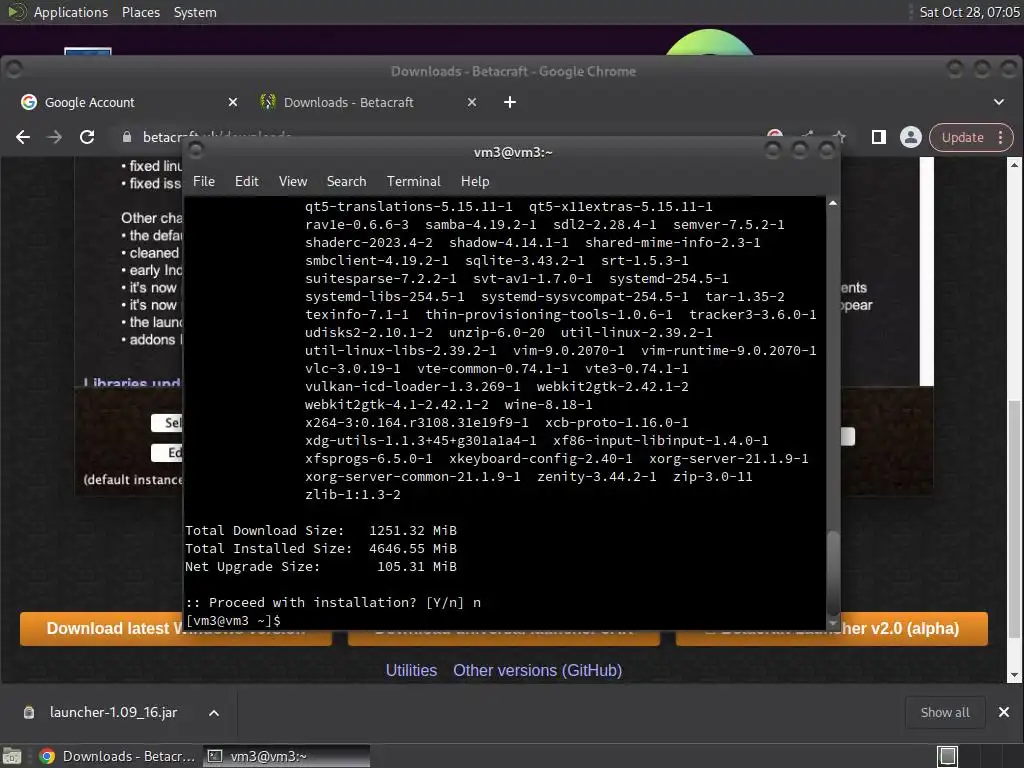The height and width of the screenshot is (768, 1024).
Task: Open a new Chrome tab with the plus icon
Action: pyautogui.click(x=510, y=103)
